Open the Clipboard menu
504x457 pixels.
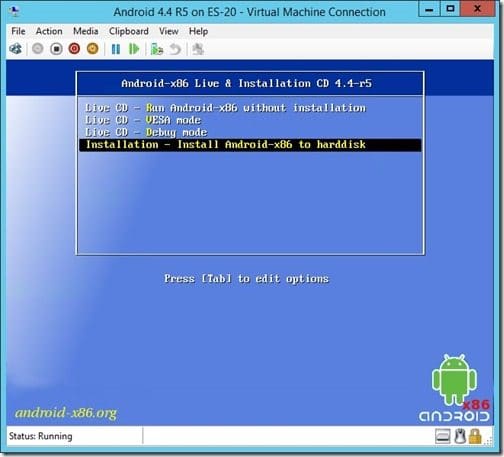coord(129,31)
